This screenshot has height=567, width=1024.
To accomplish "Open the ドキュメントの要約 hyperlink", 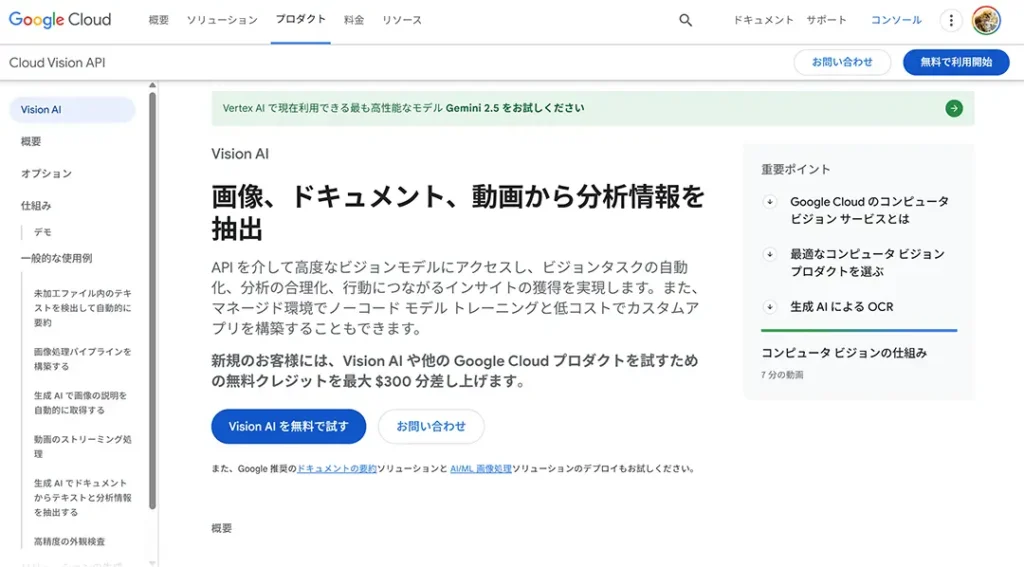I will tap(336, 468).
